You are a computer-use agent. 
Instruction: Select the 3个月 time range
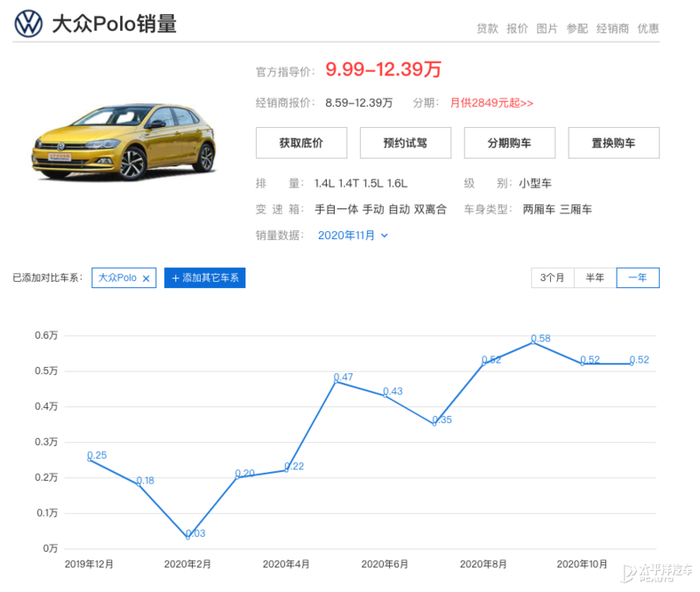point(552,277)
